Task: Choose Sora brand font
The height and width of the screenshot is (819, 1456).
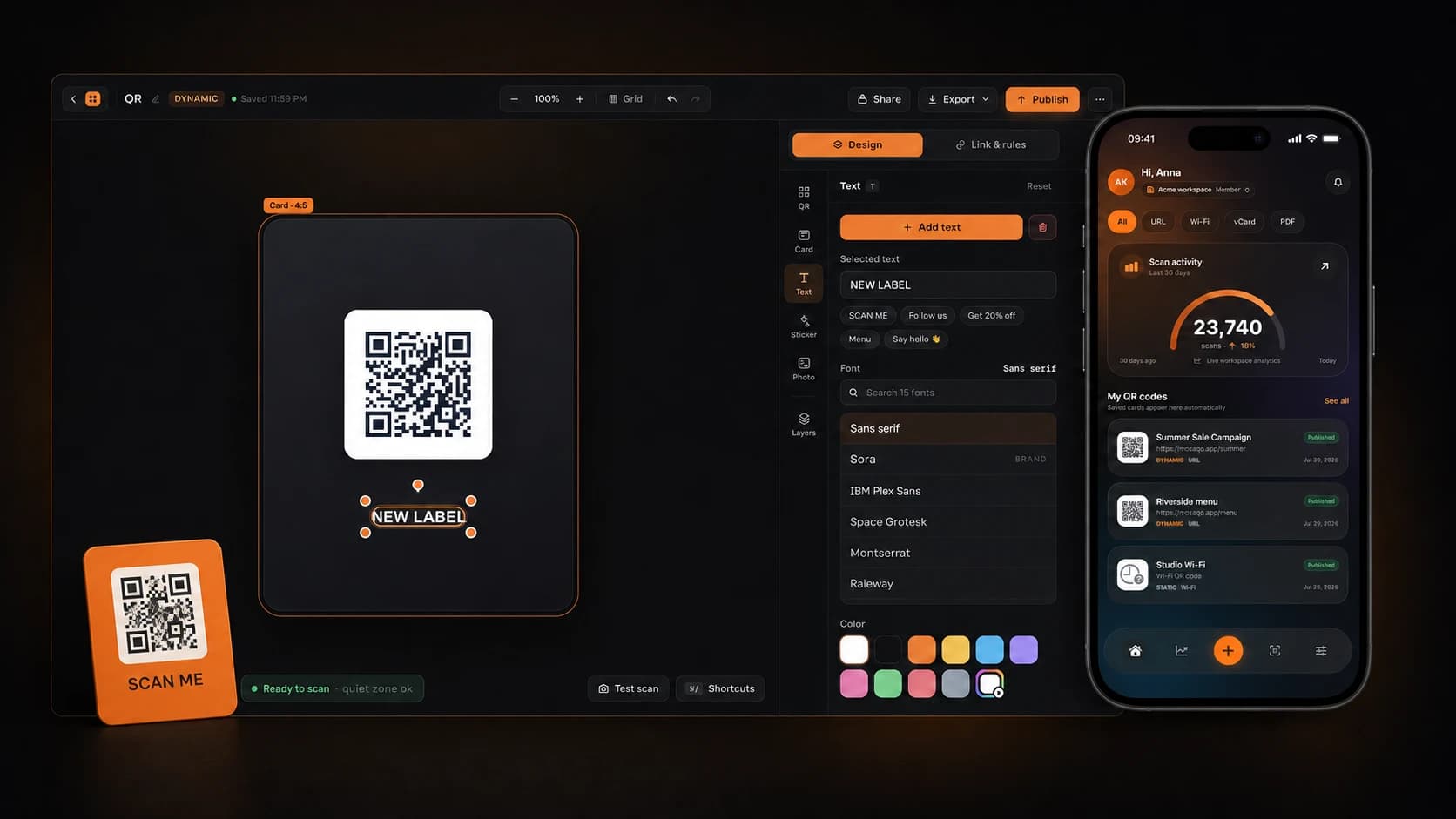Action: click(x=947, y=460)
